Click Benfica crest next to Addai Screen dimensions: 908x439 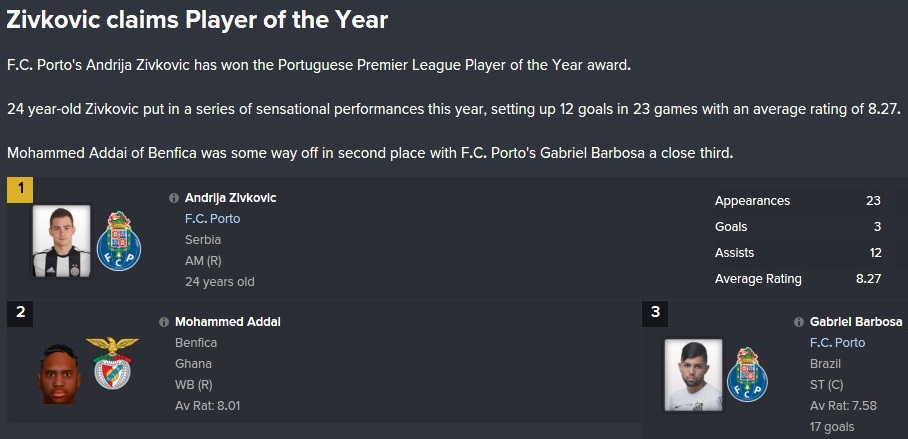[112, 363]
